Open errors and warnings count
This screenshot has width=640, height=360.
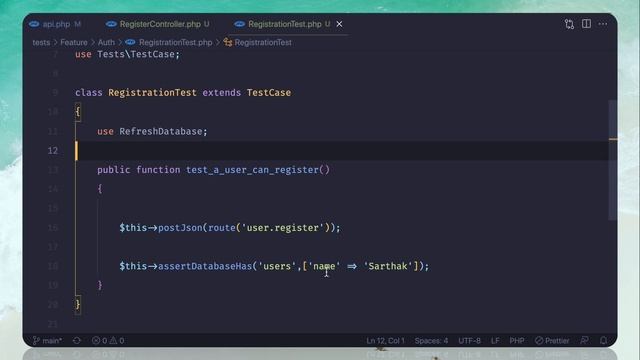tap(108, 340)
